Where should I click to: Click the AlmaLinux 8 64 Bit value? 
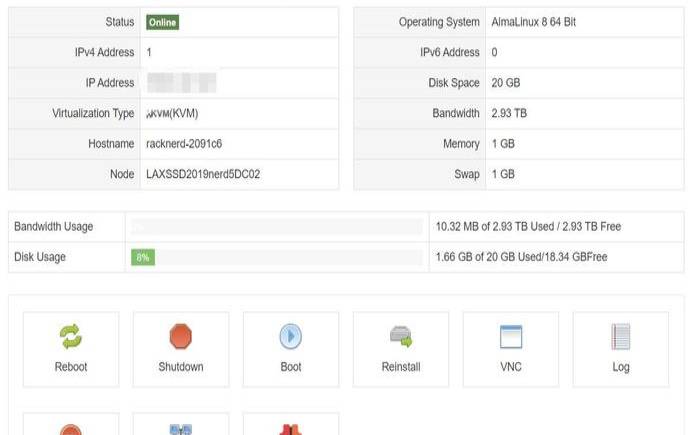(x=534, y=22)
